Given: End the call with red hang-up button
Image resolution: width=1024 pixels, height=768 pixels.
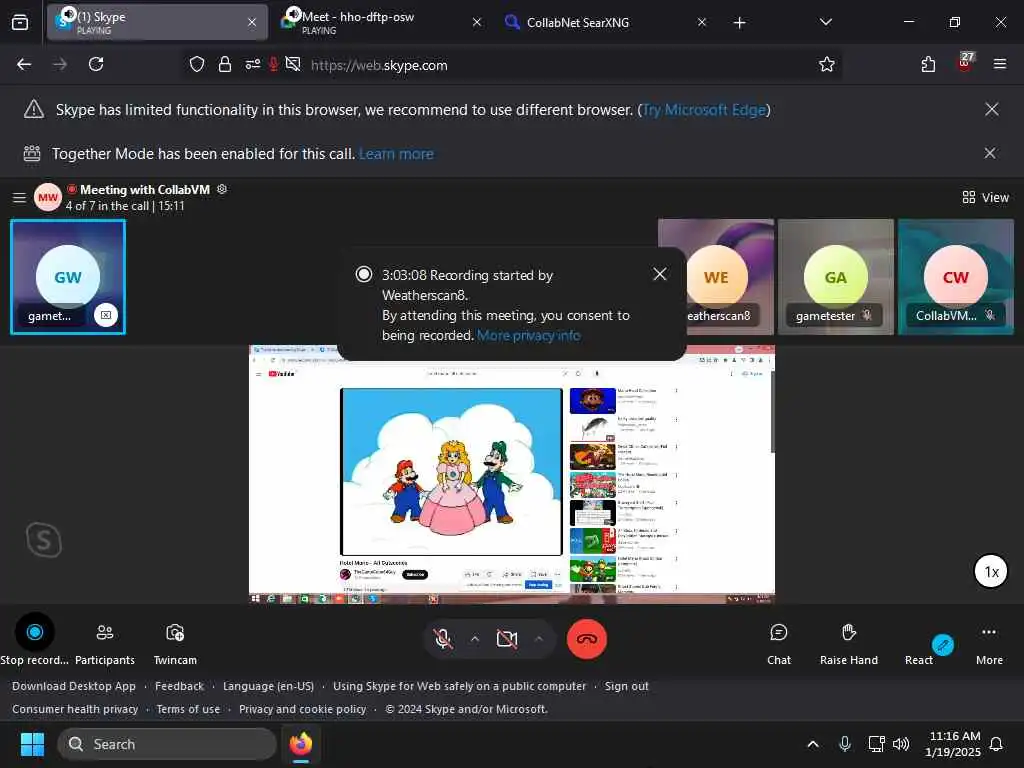Looking at the screenshot, I should (x=586, y=639).
